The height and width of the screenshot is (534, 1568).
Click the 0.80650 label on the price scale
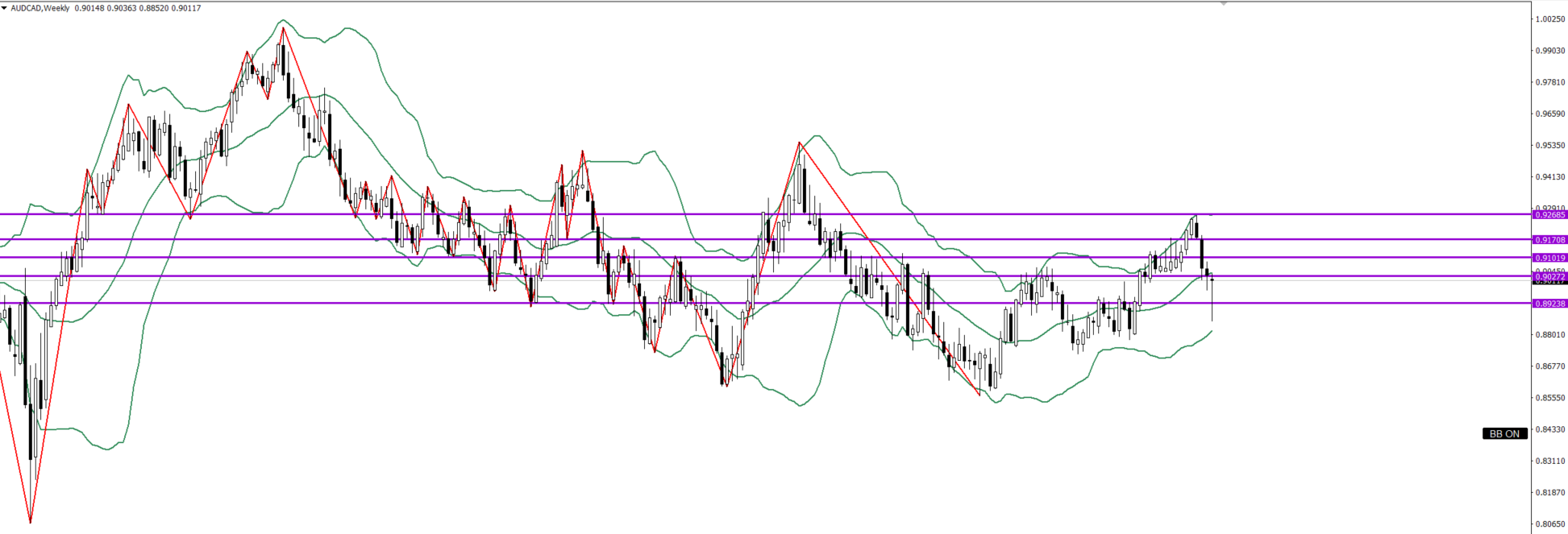tap(1549, 524)
